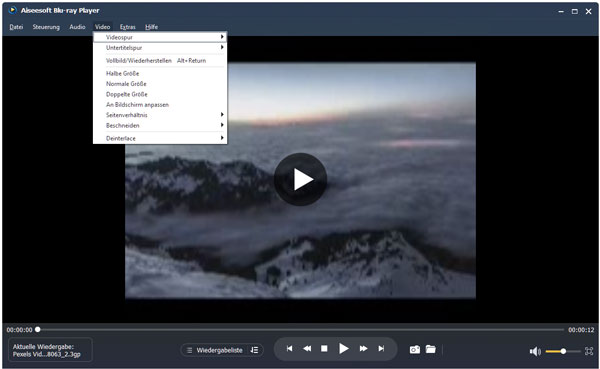Viewport: 600px width, 369px height.
Task: Select An Bildschirm anpassen
Action: [x=160, y=104]
